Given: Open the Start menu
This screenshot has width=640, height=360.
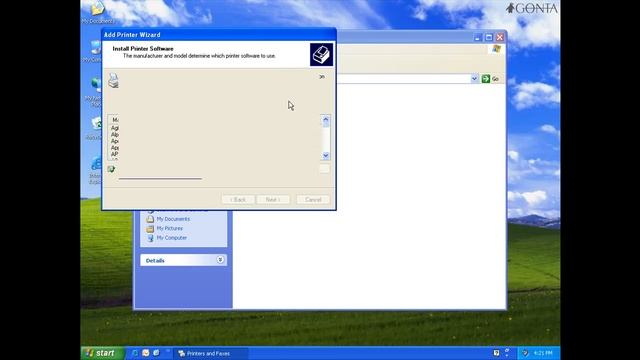Looking at the screenshot, I should (x=102, y=353).
